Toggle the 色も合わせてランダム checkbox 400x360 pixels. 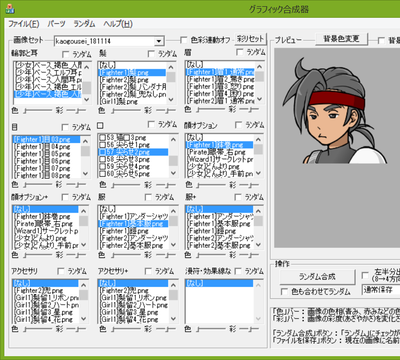click(284, 292)
